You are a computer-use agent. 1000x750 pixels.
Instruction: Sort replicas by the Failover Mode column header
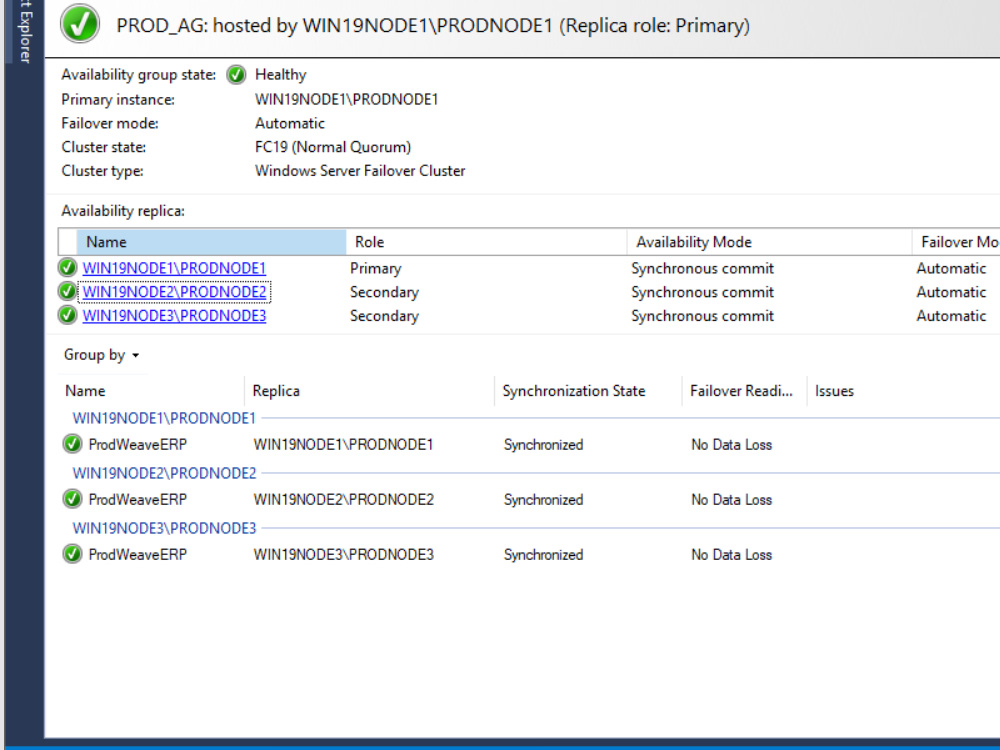(x=956, y=242)
